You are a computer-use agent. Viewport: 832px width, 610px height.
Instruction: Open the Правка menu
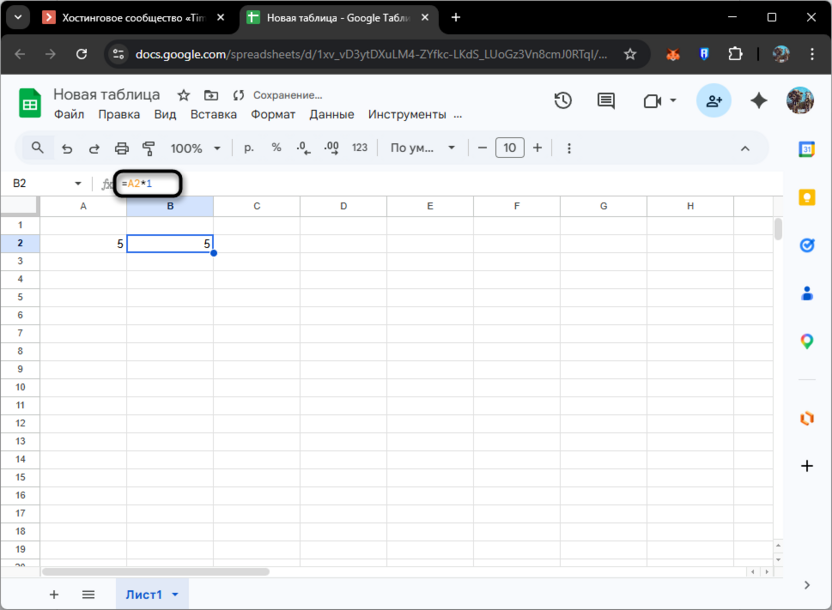point(119,115)
